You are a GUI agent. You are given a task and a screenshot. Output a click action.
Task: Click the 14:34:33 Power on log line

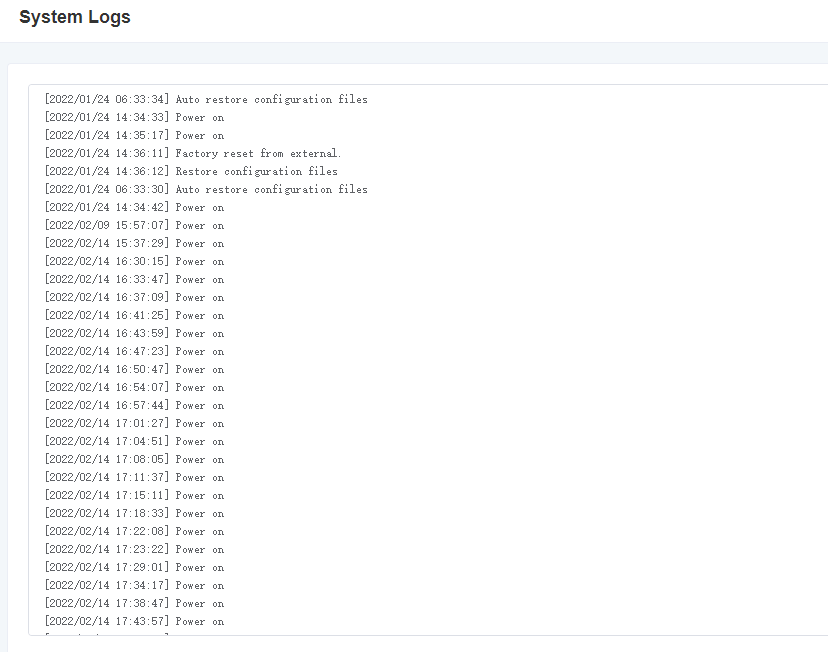(134, 117)
